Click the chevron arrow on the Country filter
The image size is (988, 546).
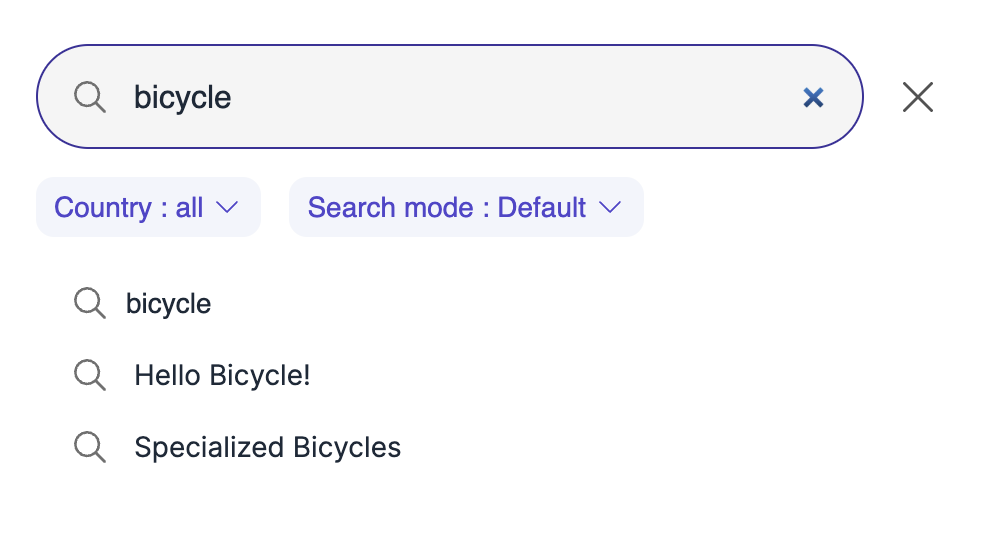227,207
